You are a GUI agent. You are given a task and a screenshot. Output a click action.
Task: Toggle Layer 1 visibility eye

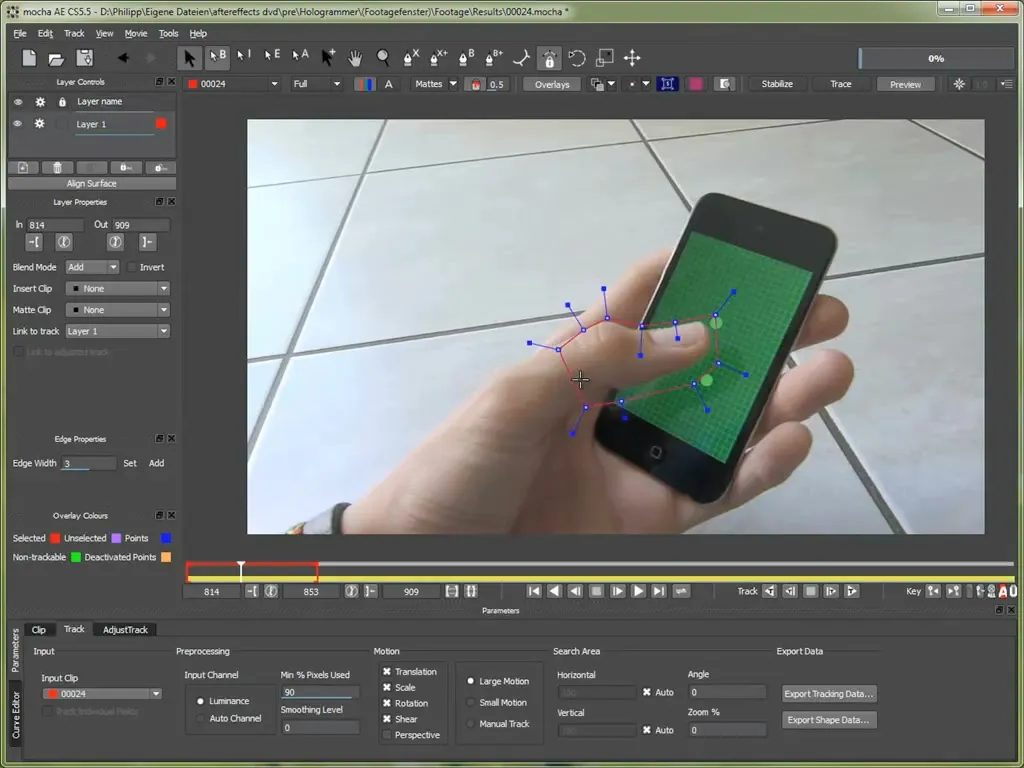click(x=18, y=123)
